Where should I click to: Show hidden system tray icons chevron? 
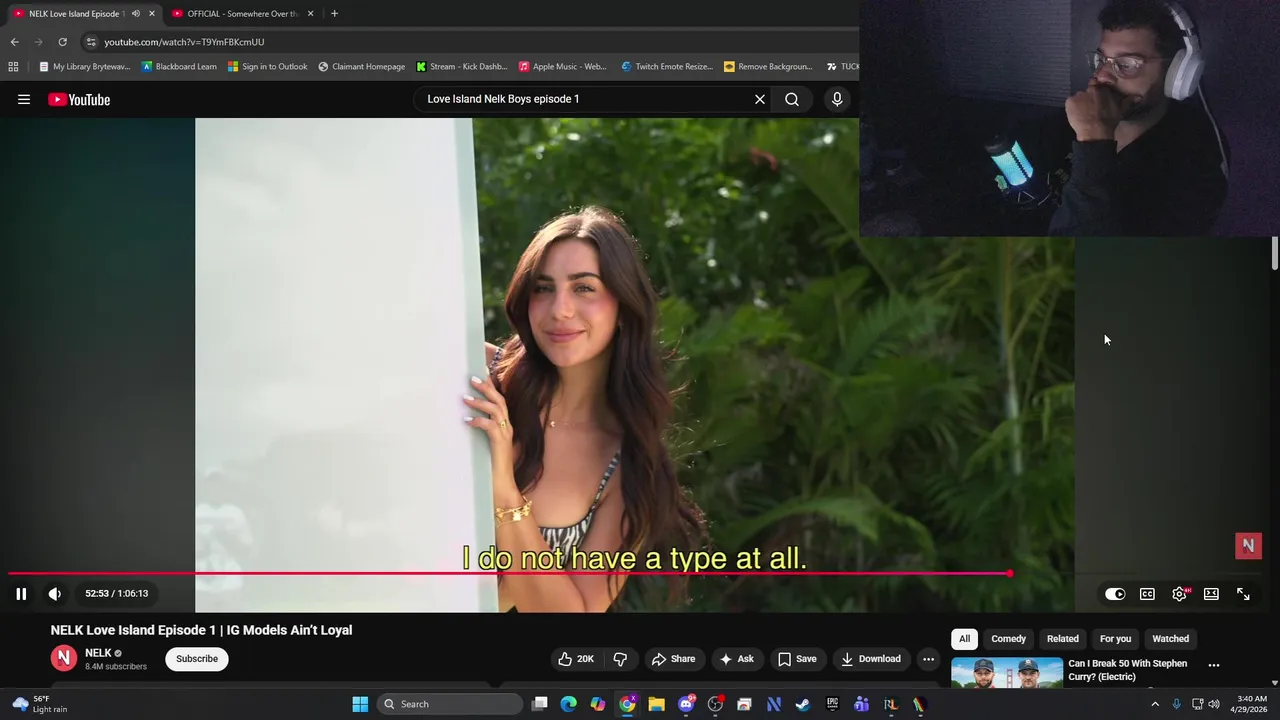click(1155, 704)
